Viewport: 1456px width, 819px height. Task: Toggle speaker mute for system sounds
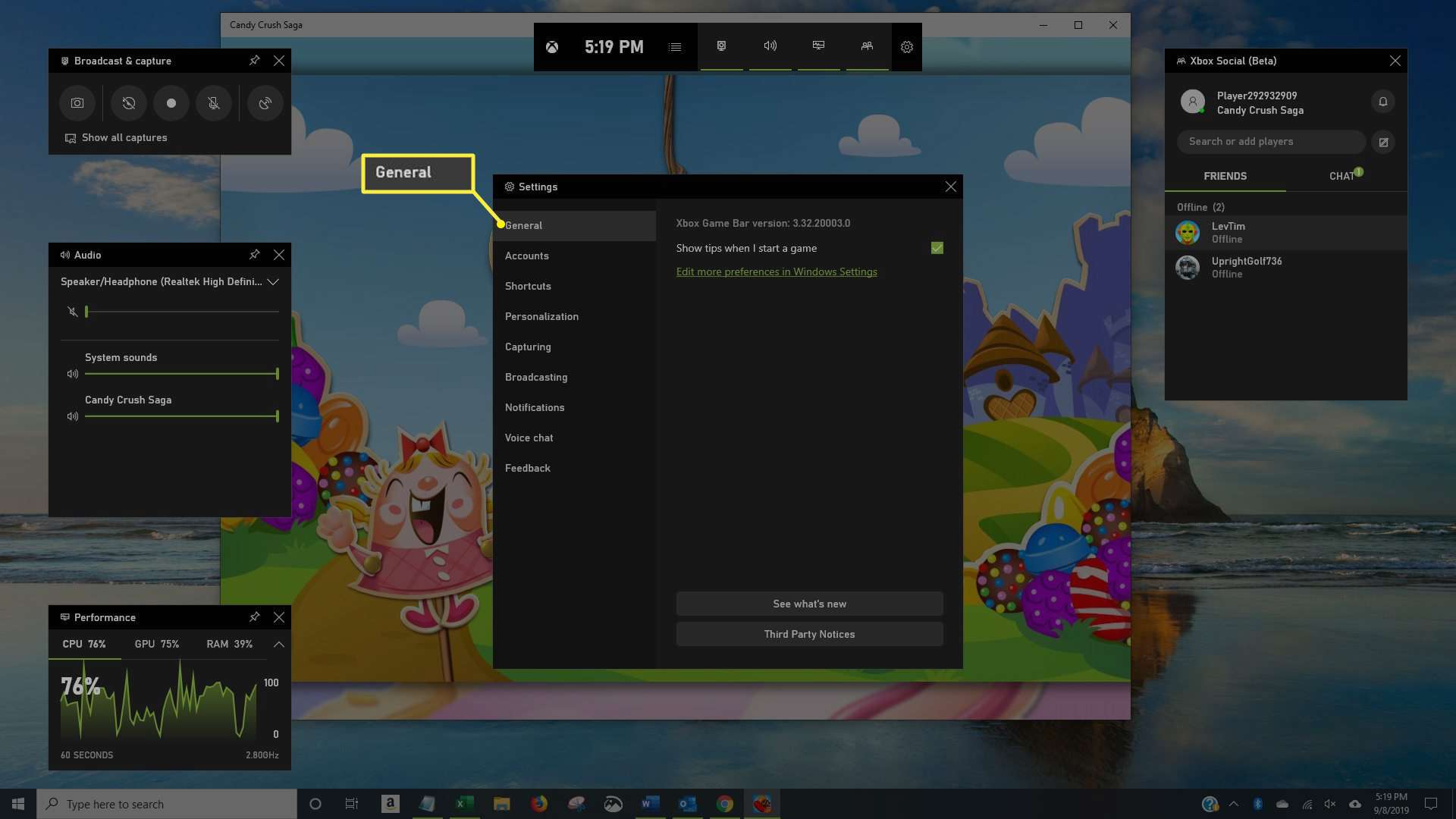(72, 374)
